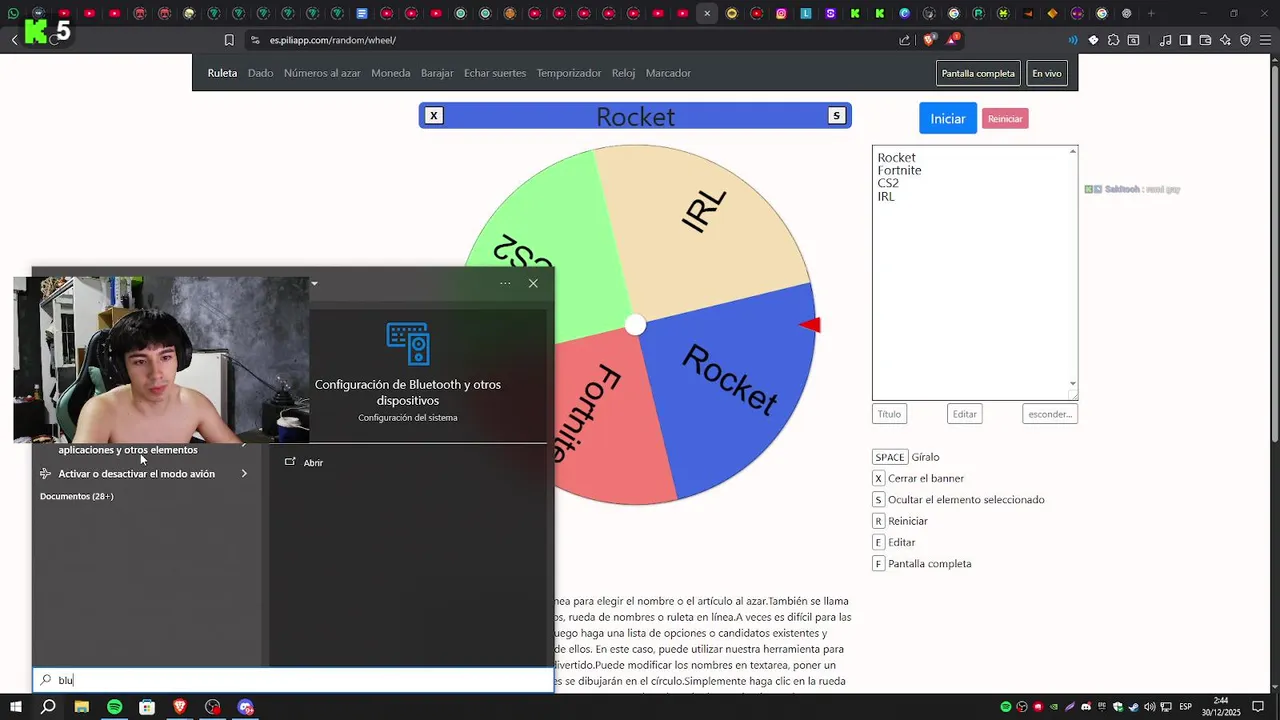Click the names list scrollbar down arrow

pyautogui.click(x=1073, y=384)
